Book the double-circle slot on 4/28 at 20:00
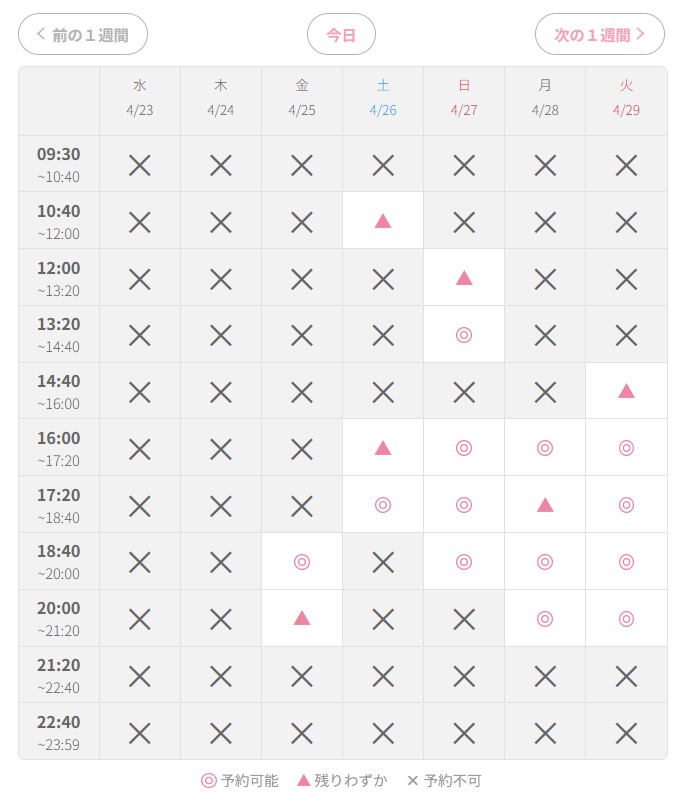Image resolution: width=687 pixels, height=792 pixels. tap(545, 618)
